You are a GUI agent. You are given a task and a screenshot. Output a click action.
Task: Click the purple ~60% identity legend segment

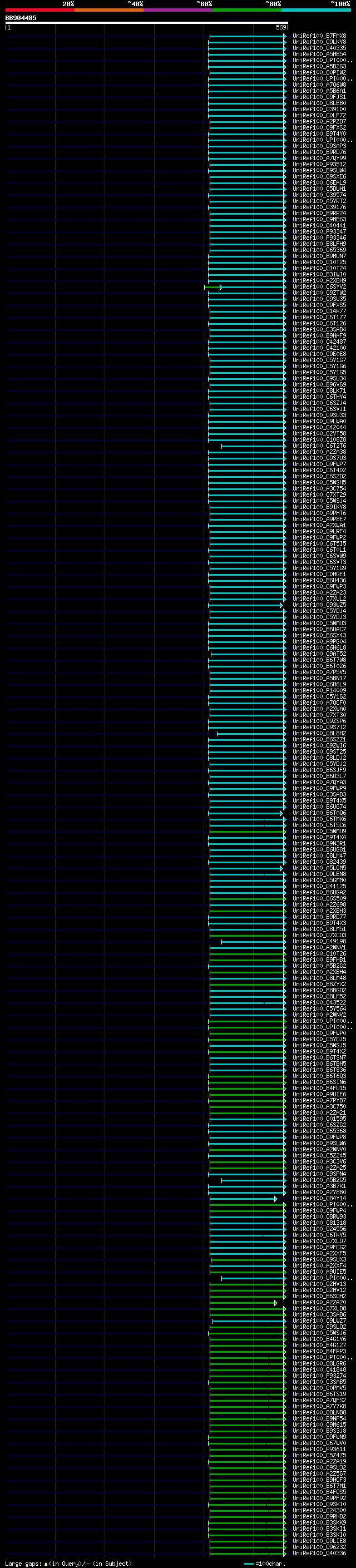[179, 10]
